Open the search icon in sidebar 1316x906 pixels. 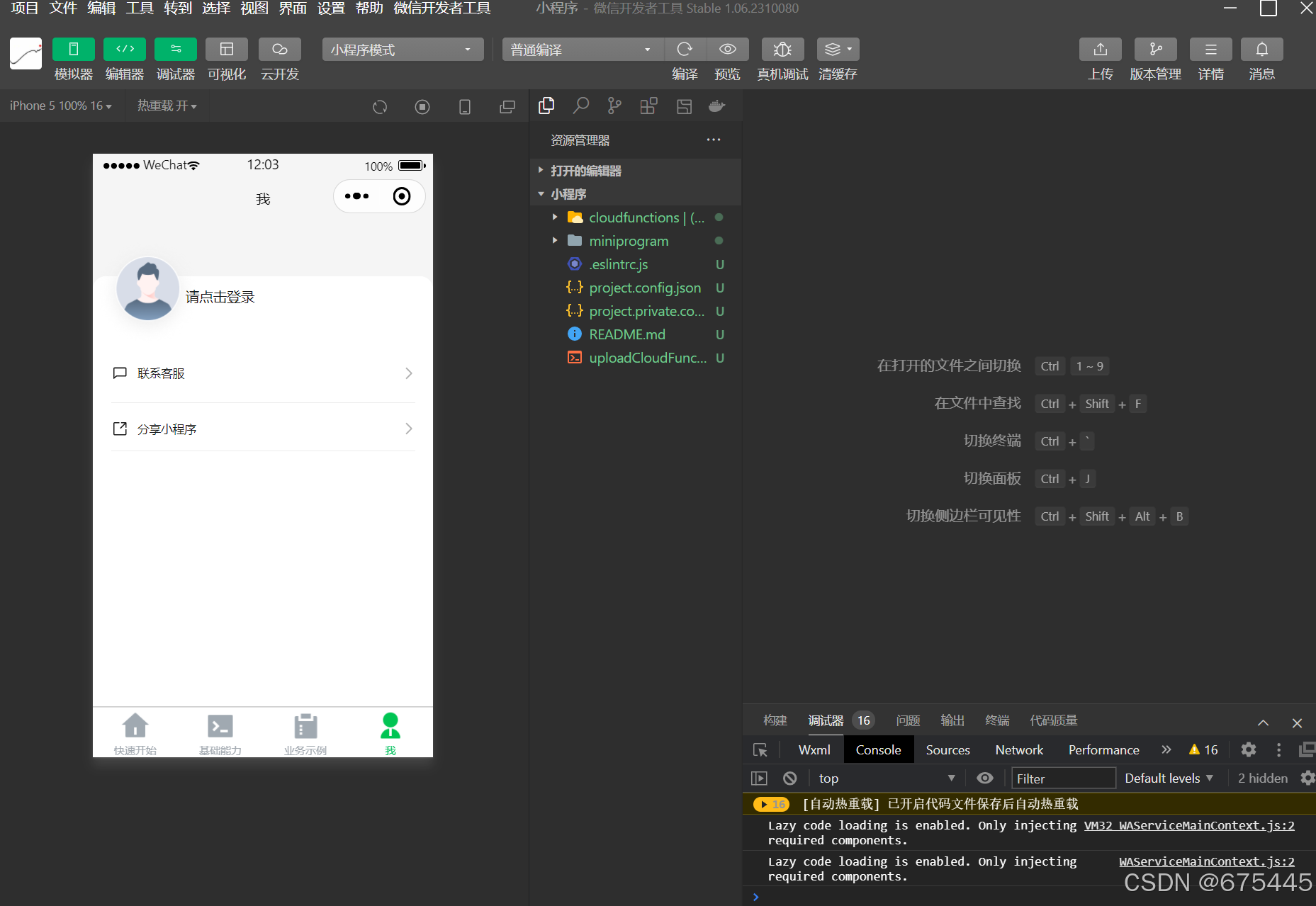pyautogui.click(x=581, y=106)
